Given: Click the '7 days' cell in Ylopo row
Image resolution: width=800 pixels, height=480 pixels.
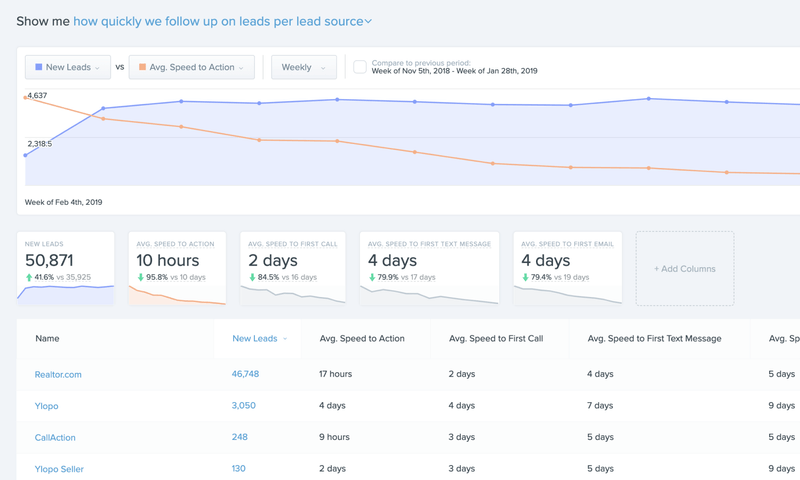Looking at the screenshot, I should (600, 406).
